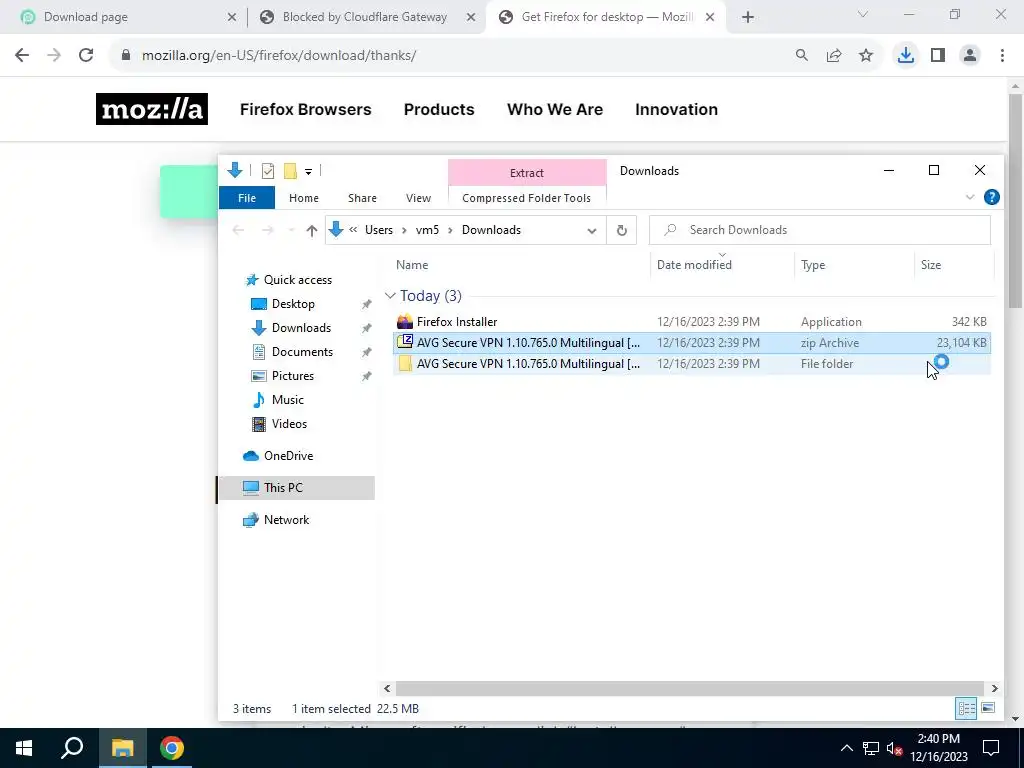Close the Download page tab
The height and width of the screenshot is (768, 1024).
[232, 18]
